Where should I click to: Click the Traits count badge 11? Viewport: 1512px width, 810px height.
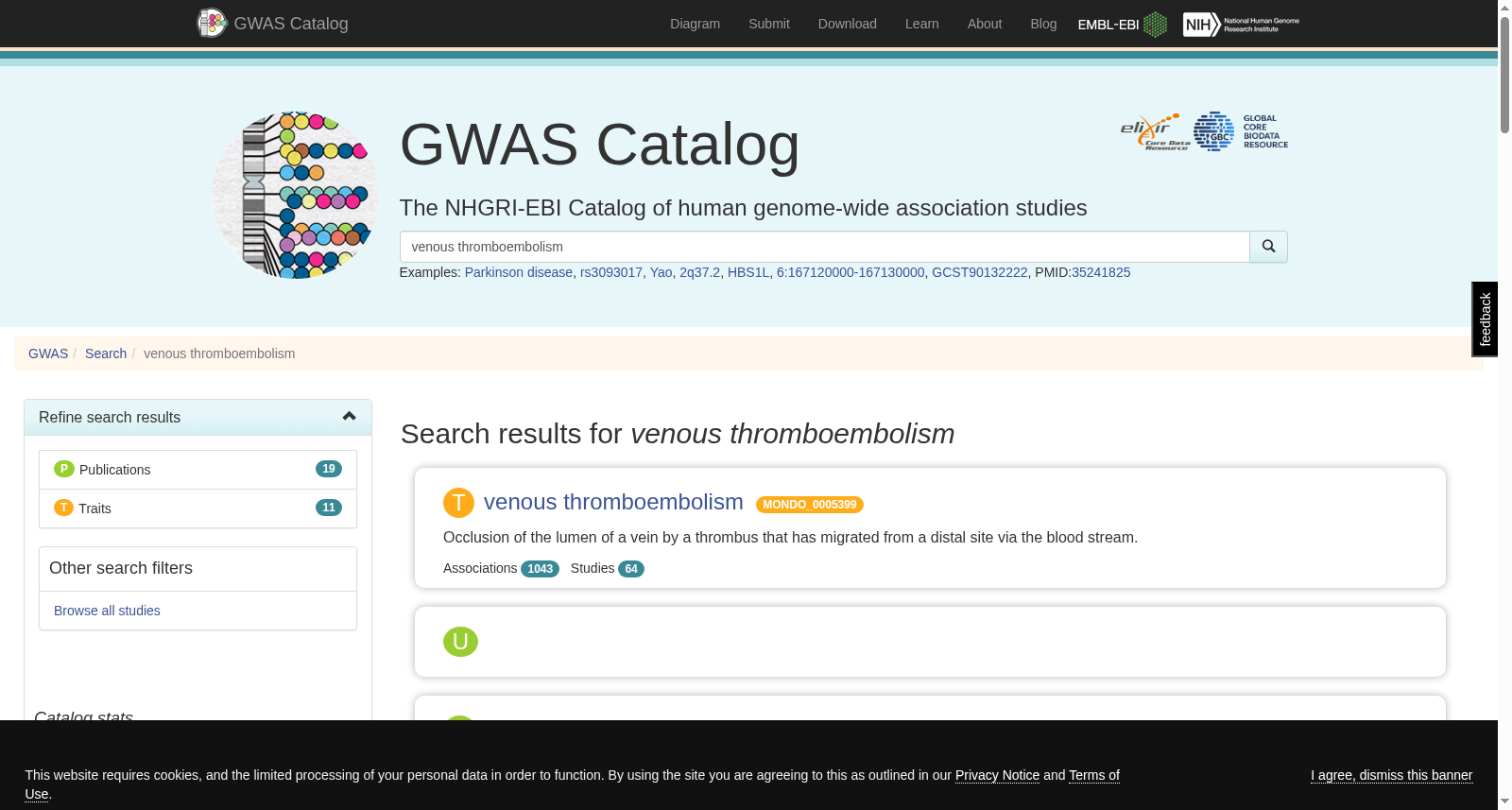(329, 508)
